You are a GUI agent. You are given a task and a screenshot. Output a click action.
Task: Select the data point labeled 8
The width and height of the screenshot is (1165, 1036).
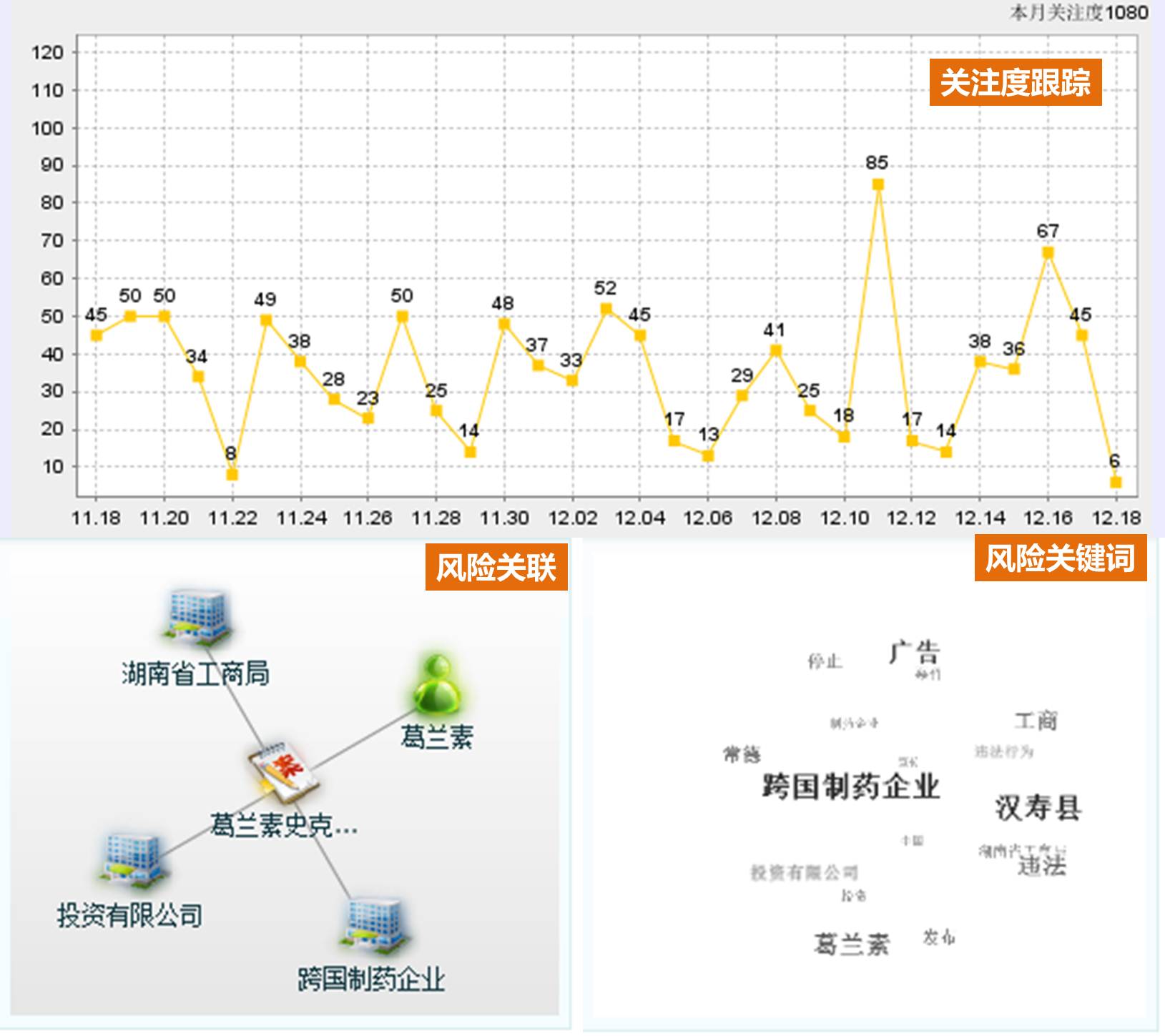click(232, 475)
